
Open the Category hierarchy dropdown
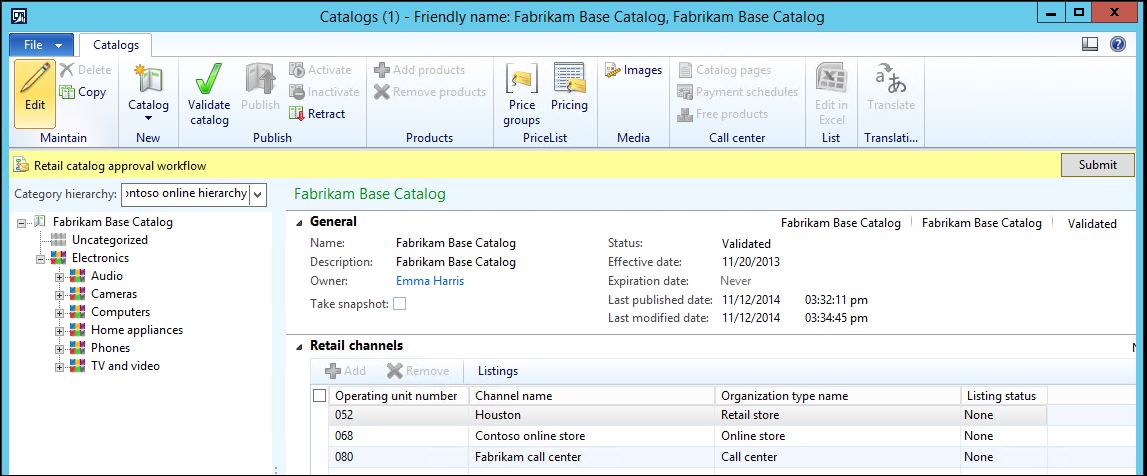point(257,193)
